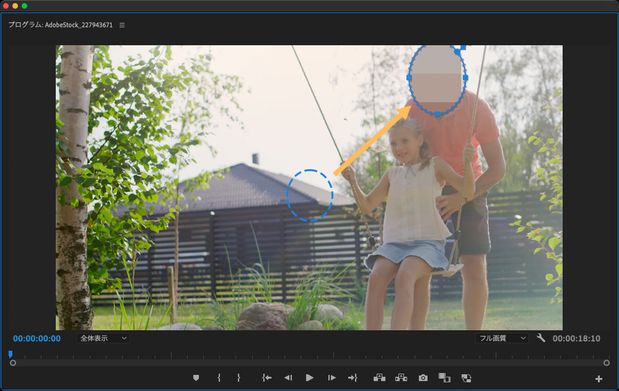Click the Mark In bracket icon
The width and height of the screenshot is (619, 391).
[x=219, y=378]
